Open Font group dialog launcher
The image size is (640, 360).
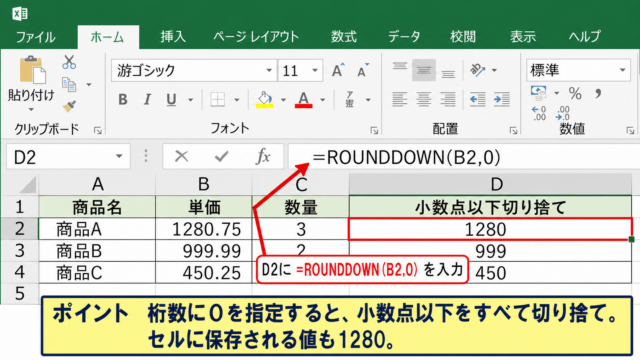click(x=374, y=131)
